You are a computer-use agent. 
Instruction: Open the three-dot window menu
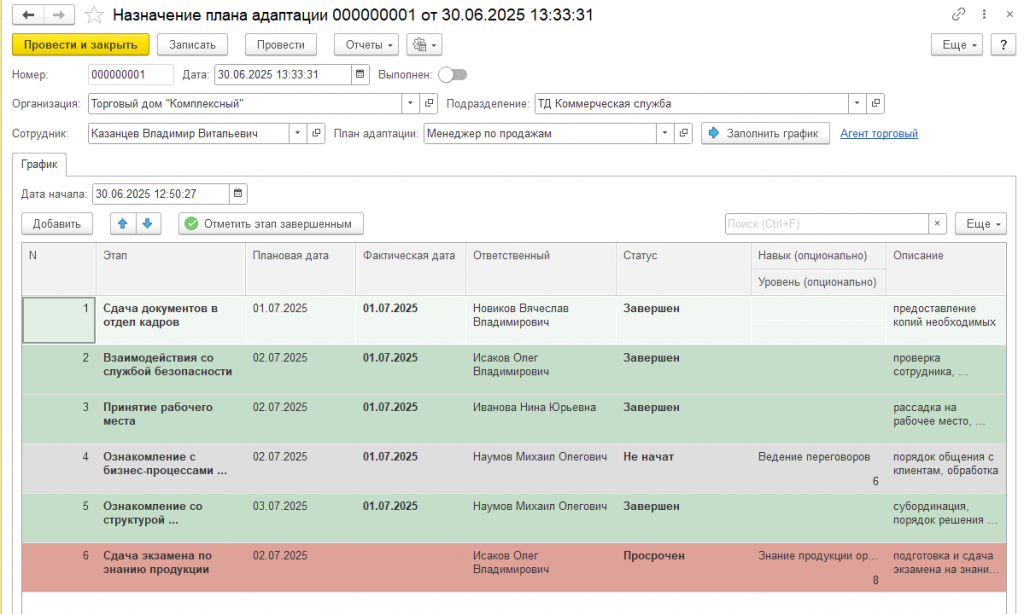[984, 14]
